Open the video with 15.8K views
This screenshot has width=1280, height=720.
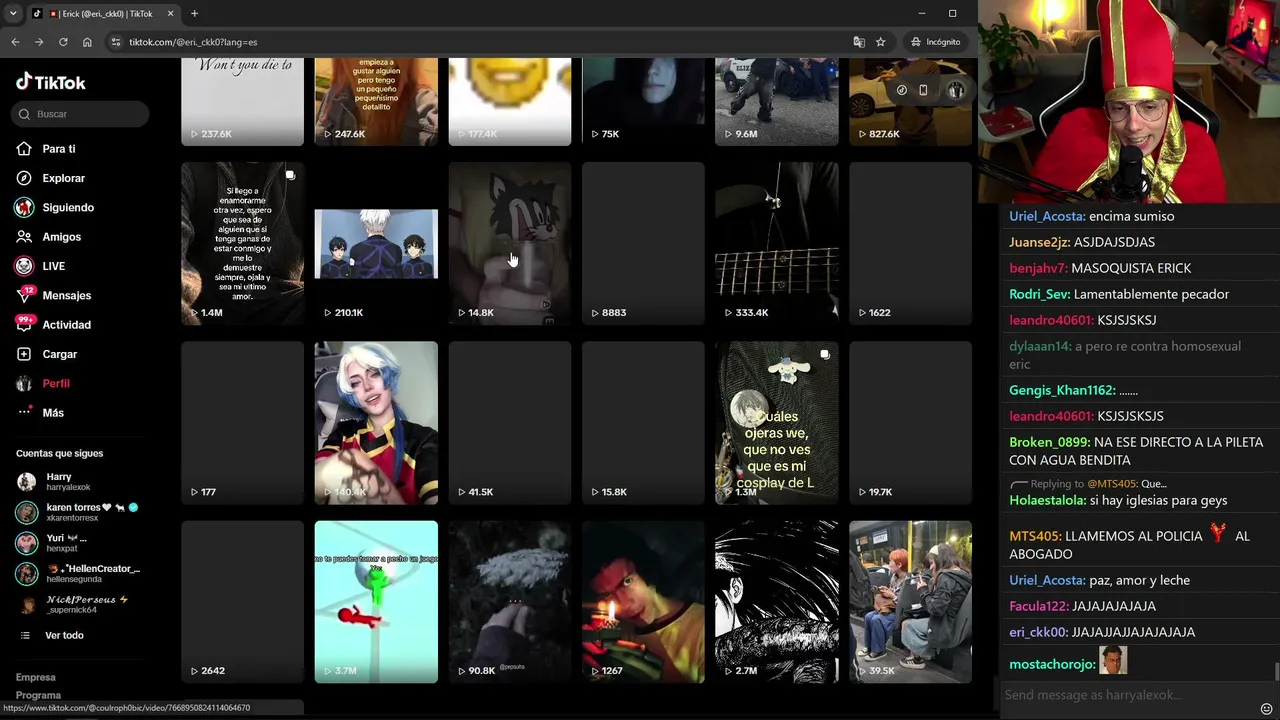tap(643, 423)
